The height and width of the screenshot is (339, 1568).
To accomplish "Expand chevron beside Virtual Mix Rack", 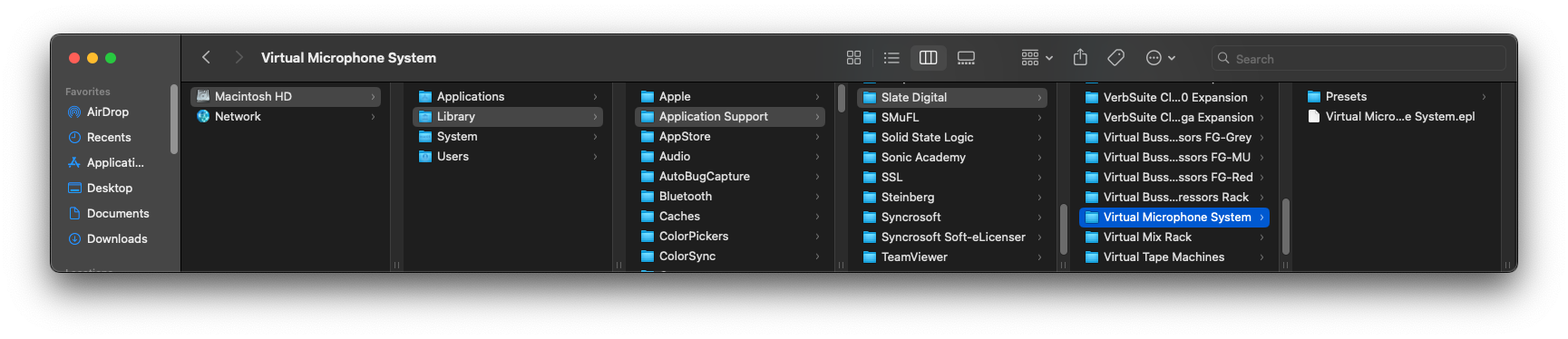I will (x=1261, y=237).
